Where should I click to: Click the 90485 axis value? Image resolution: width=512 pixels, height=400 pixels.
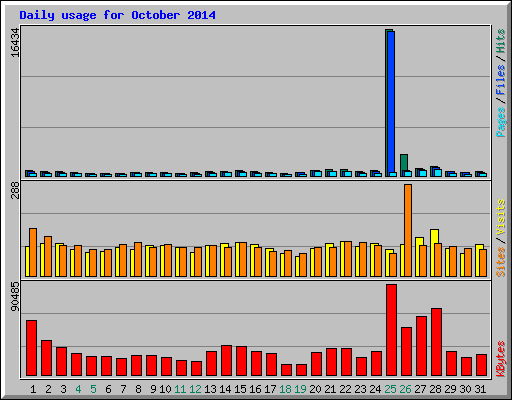(x=15, y=296)
